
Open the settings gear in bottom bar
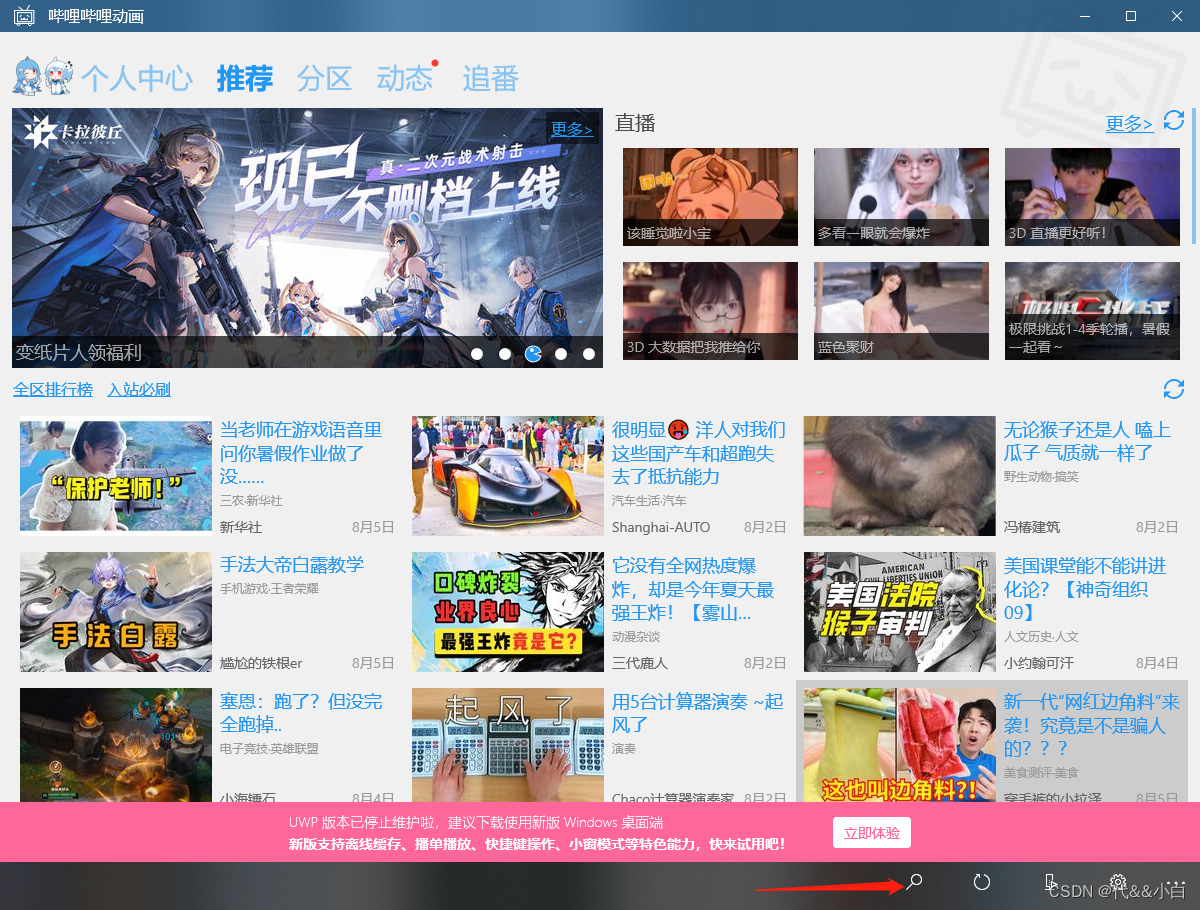(x=1118, y=883)
